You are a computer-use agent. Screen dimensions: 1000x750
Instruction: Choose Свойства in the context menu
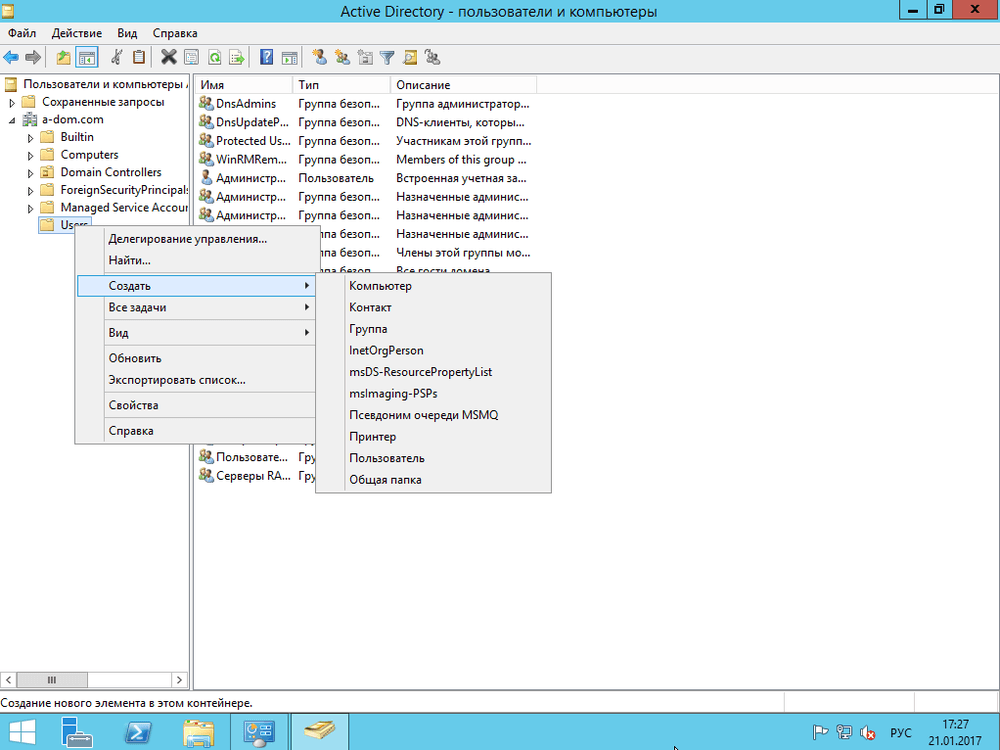point(196,406)
